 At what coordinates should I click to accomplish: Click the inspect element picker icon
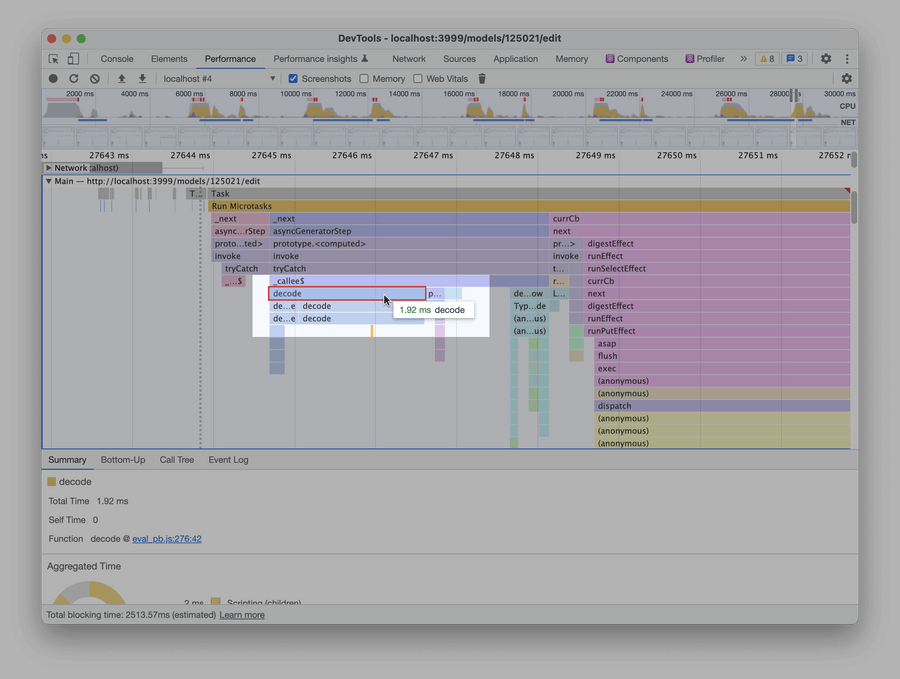coord(53,59)
